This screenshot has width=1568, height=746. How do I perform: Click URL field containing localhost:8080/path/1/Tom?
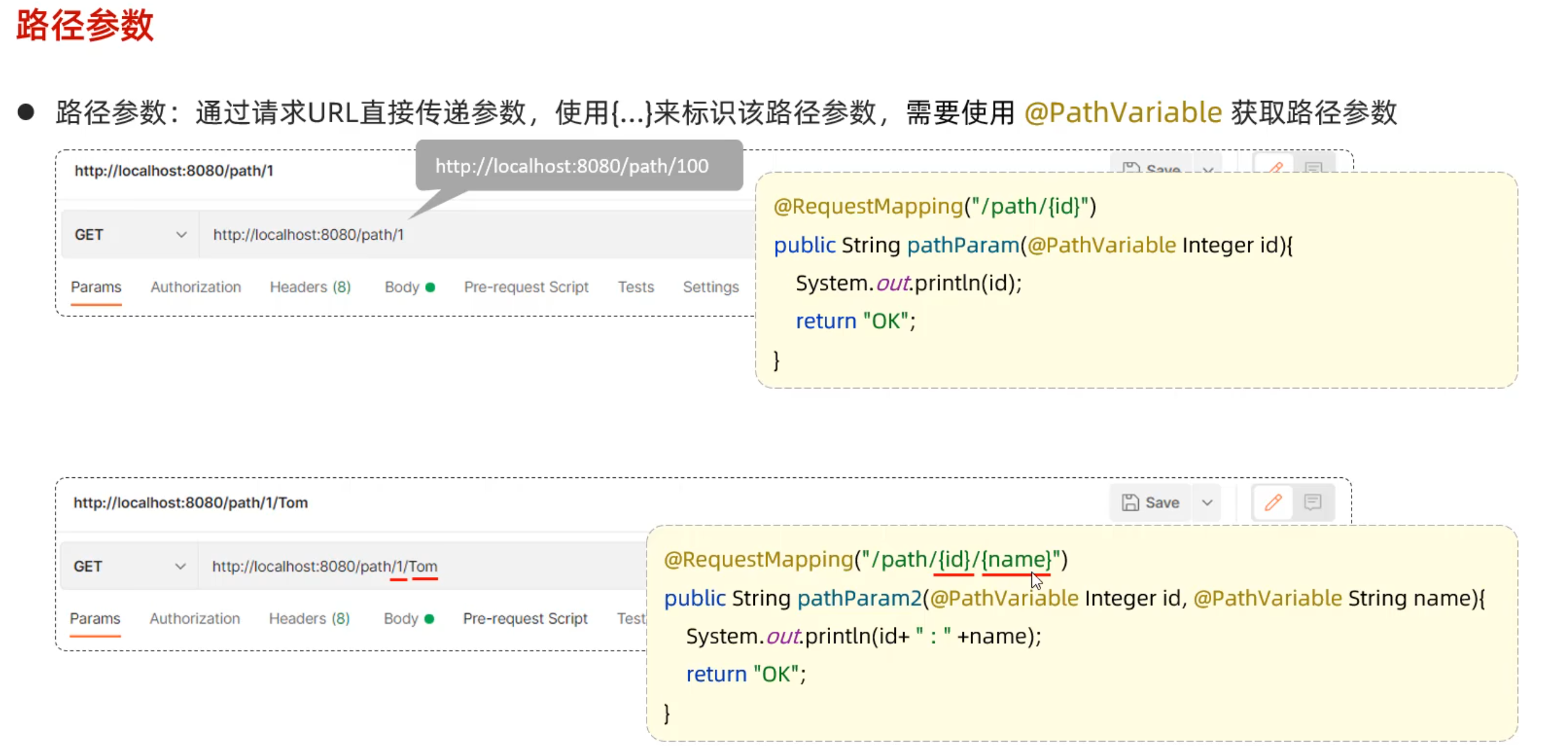point(422,567)
